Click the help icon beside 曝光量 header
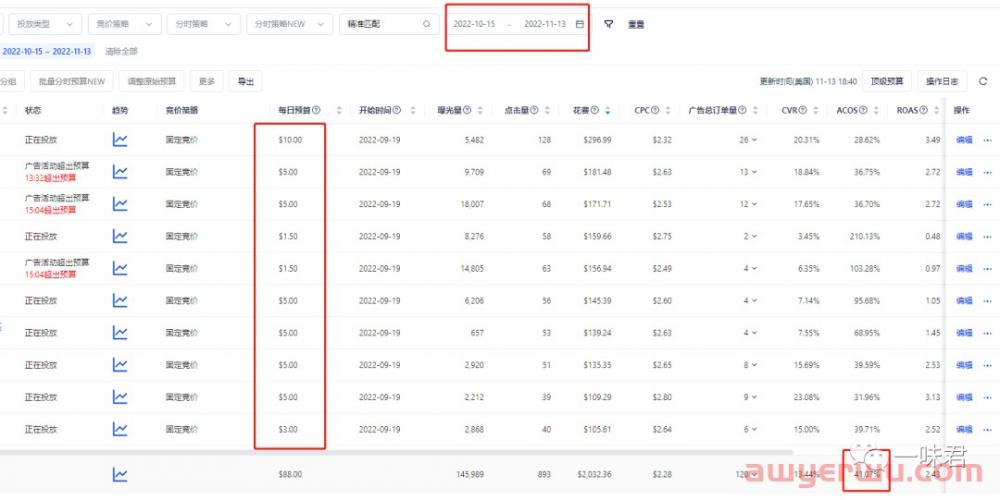The width and height of the screenshot is (1000, 500). tap(466, 110)
